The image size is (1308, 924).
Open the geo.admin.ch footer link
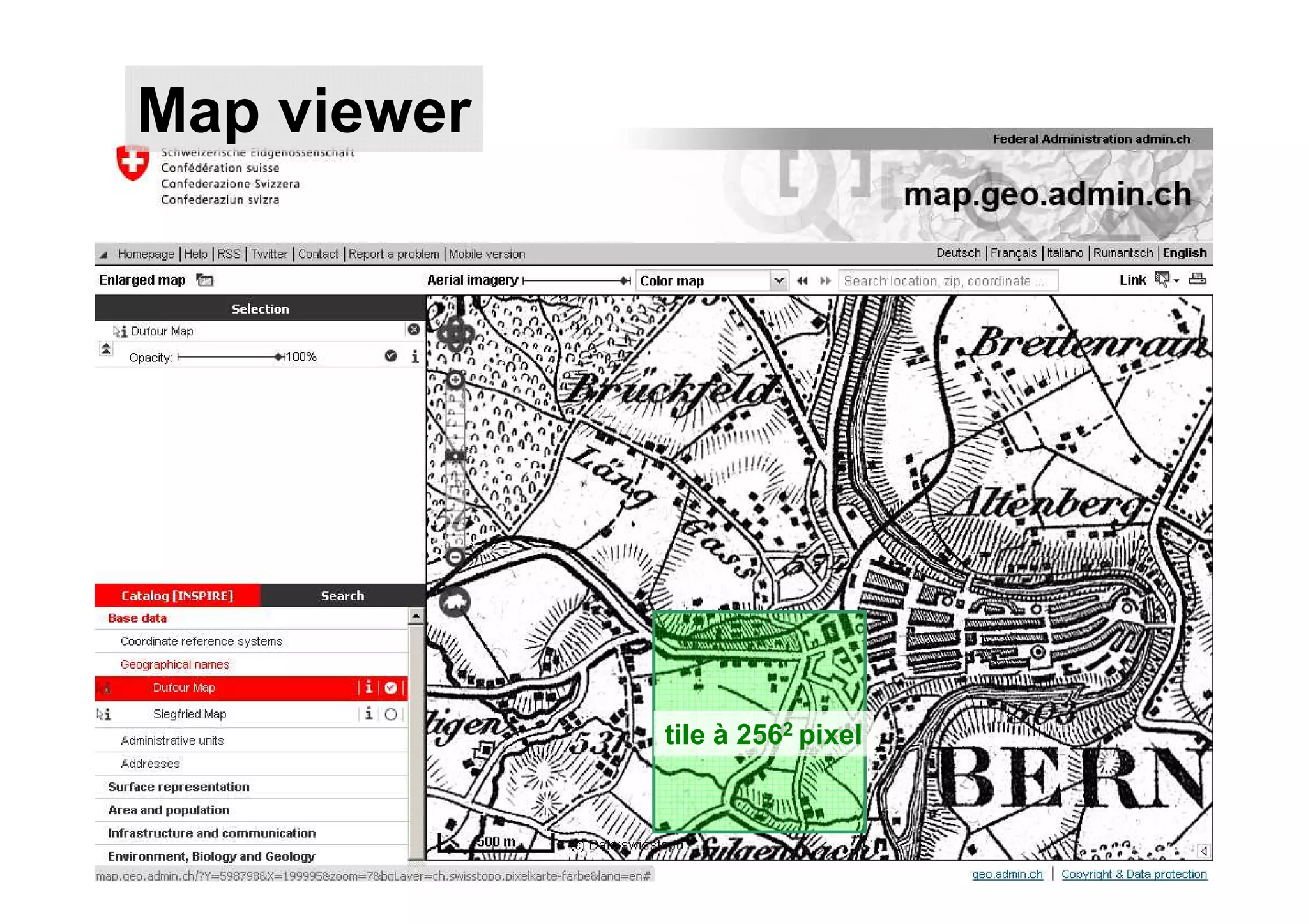tap(1007, 874)
